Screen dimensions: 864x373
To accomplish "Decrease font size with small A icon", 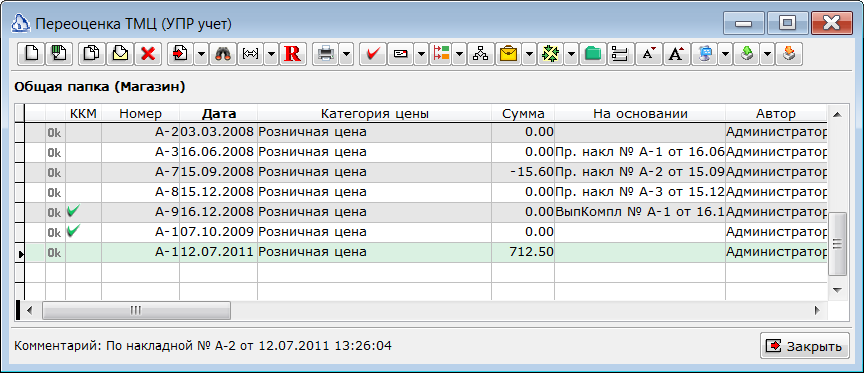I will pos(649,54).
